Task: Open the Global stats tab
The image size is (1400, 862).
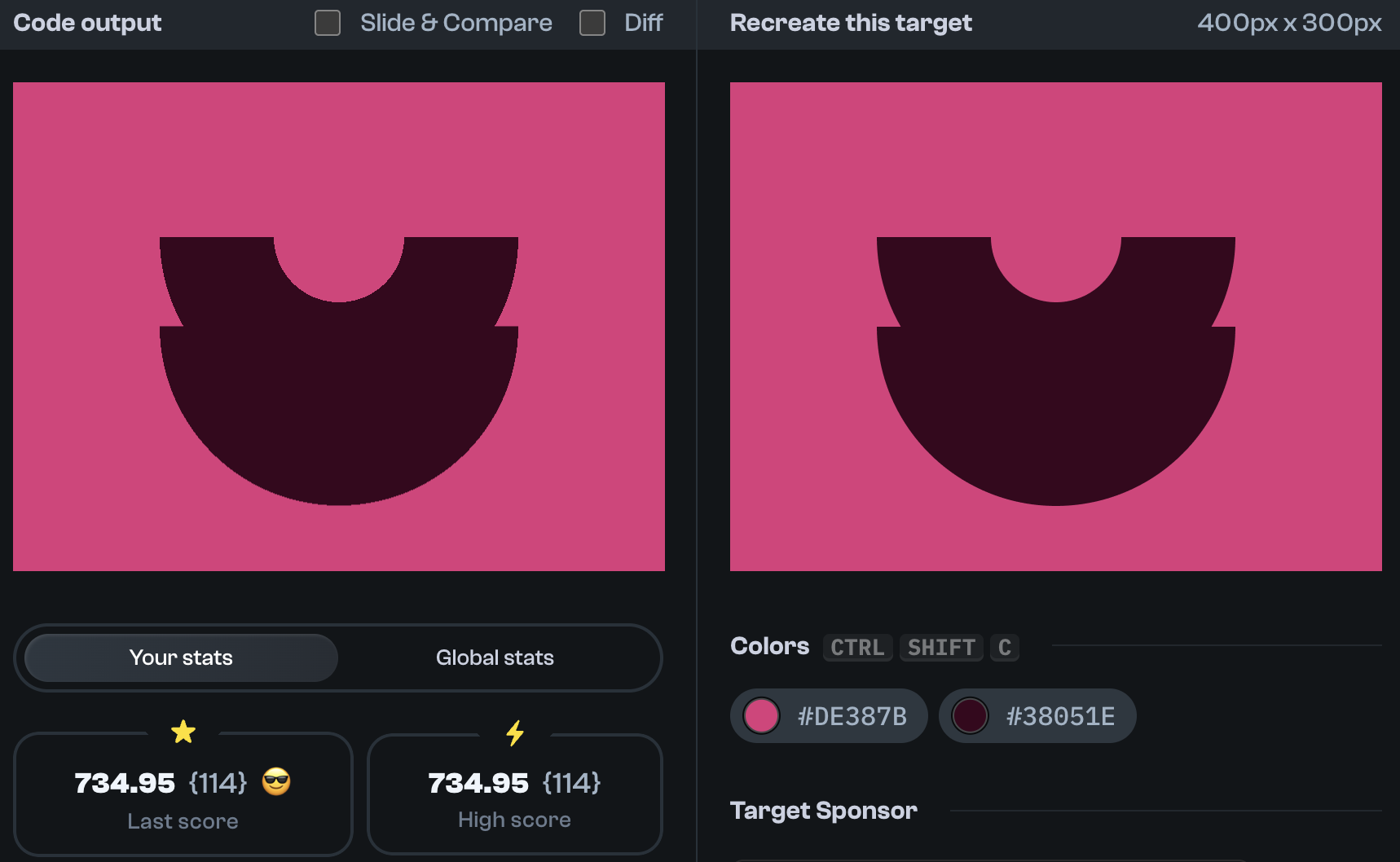Action: (495, 657)
